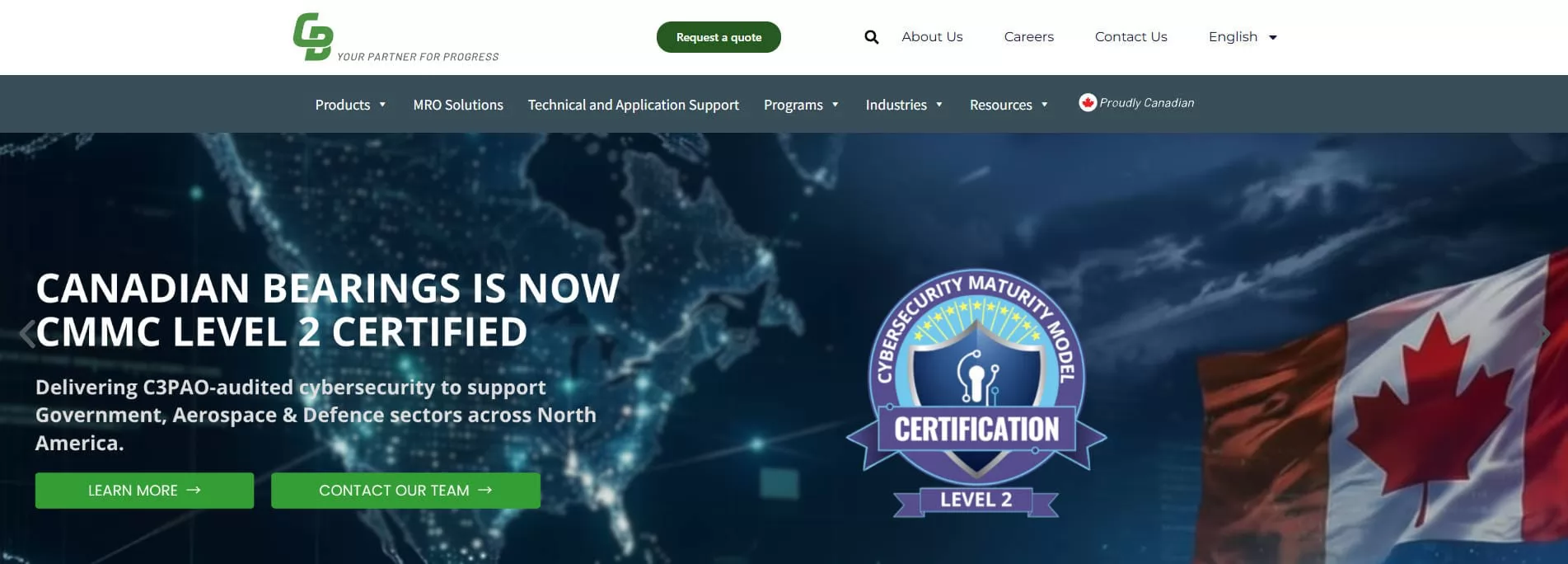The height and width of the screenshot is (564, 1568).
Task: Click the CMMC Level 2 Certified headline
Action: click(x=327, y=310)
